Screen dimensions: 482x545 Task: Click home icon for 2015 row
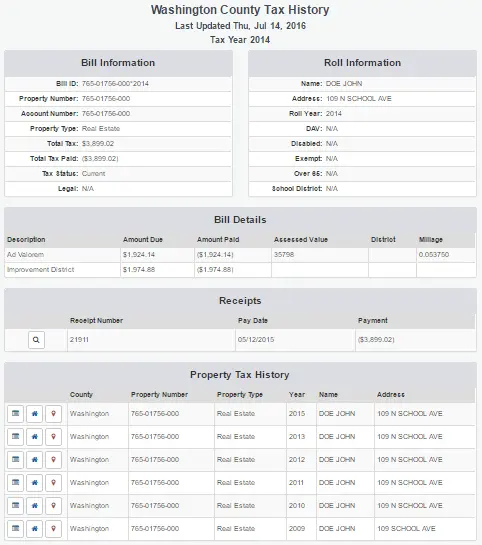(x=34, y=414)
